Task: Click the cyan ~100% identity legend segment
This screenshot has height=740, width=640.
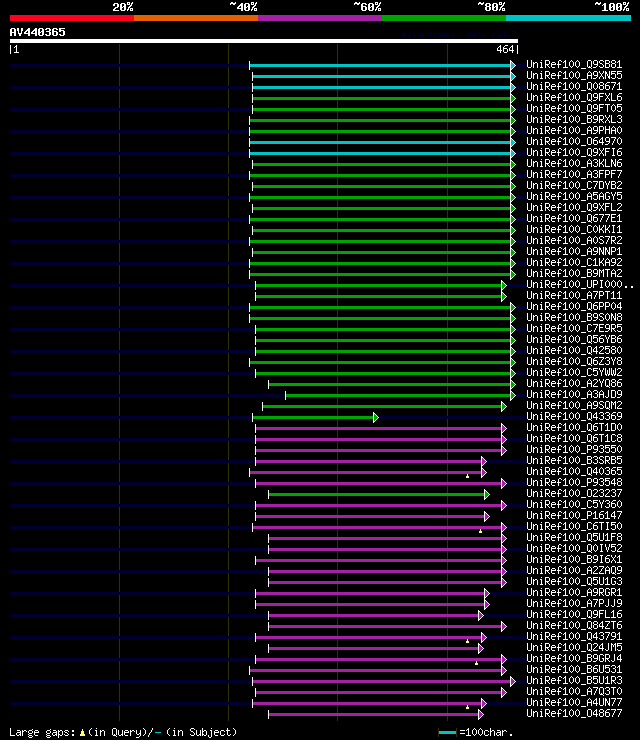Action: [568, 18]
